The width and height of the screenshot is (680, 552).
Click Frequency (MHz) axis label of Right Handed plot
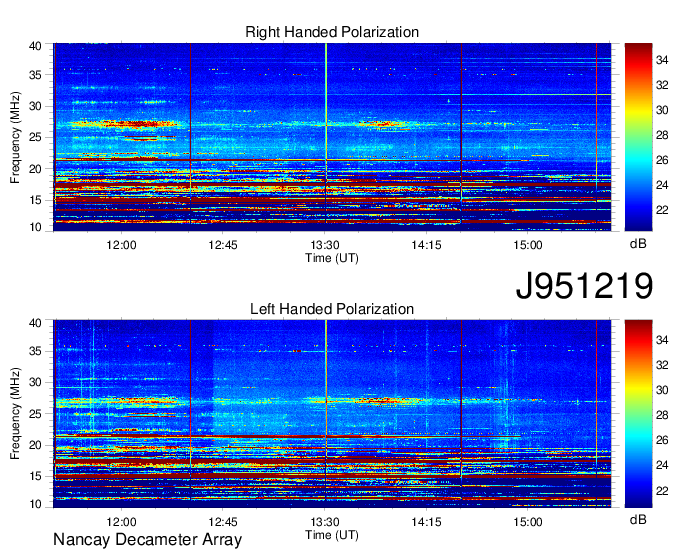(15, 137)
